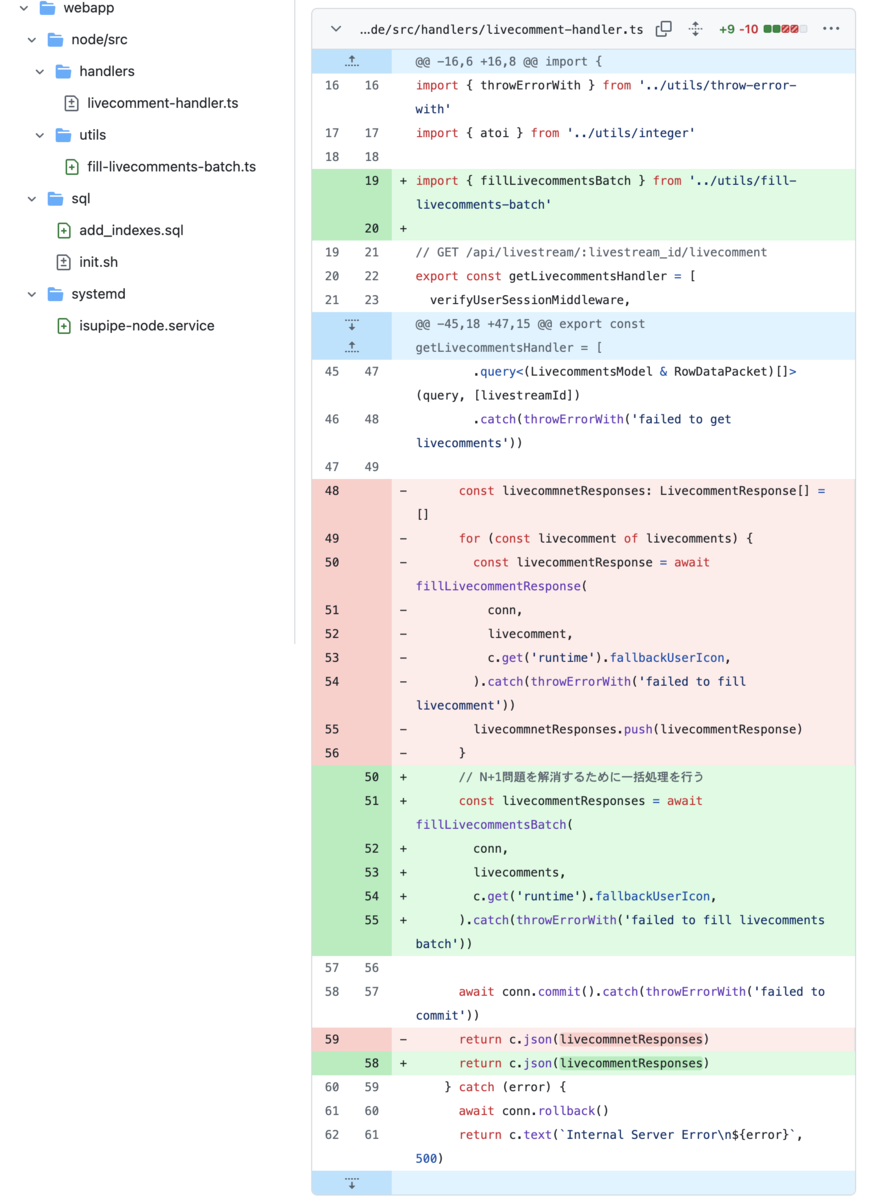Open livecomment-handler.ts in the file tree
This screenshot has width=872, height=1200.
[x=162, y=103]
